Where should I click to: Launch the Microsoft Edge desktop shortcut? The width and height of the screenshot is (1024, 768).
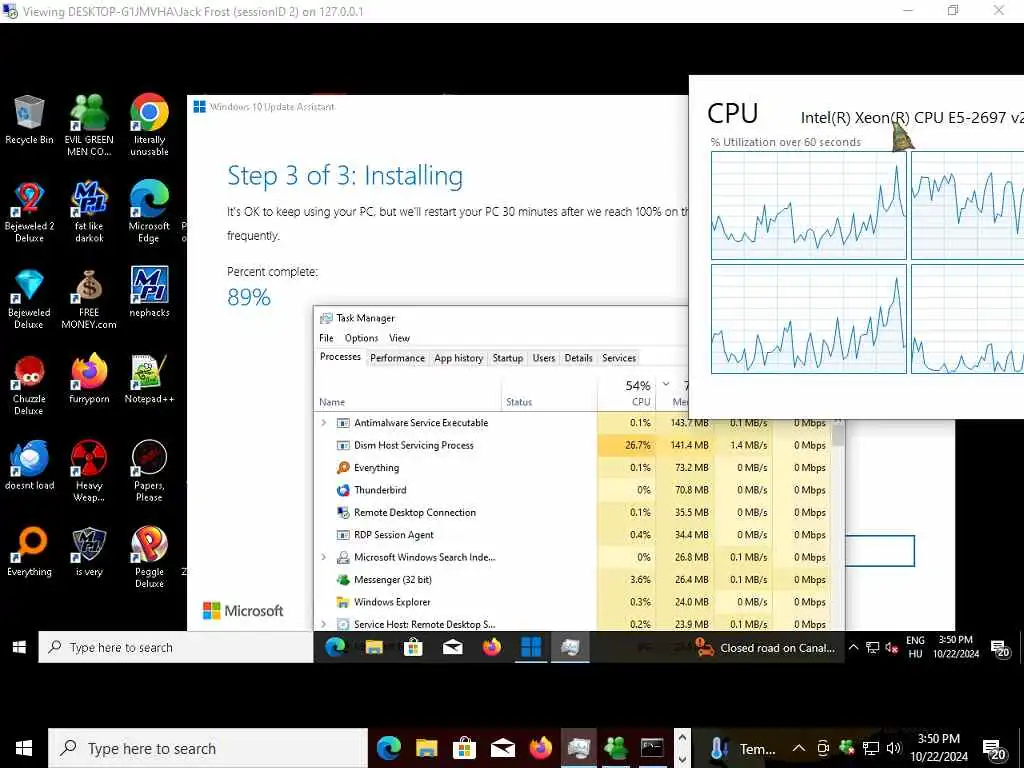[x=149, y=212]
